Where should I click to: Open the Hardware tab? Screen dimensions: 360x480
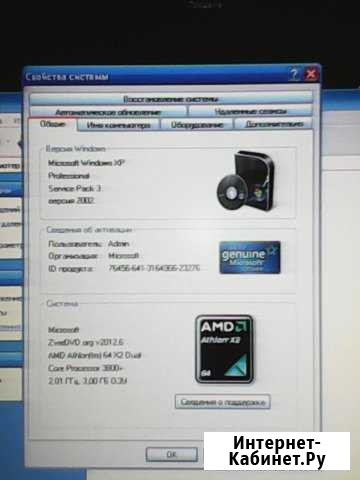(197, 125)
